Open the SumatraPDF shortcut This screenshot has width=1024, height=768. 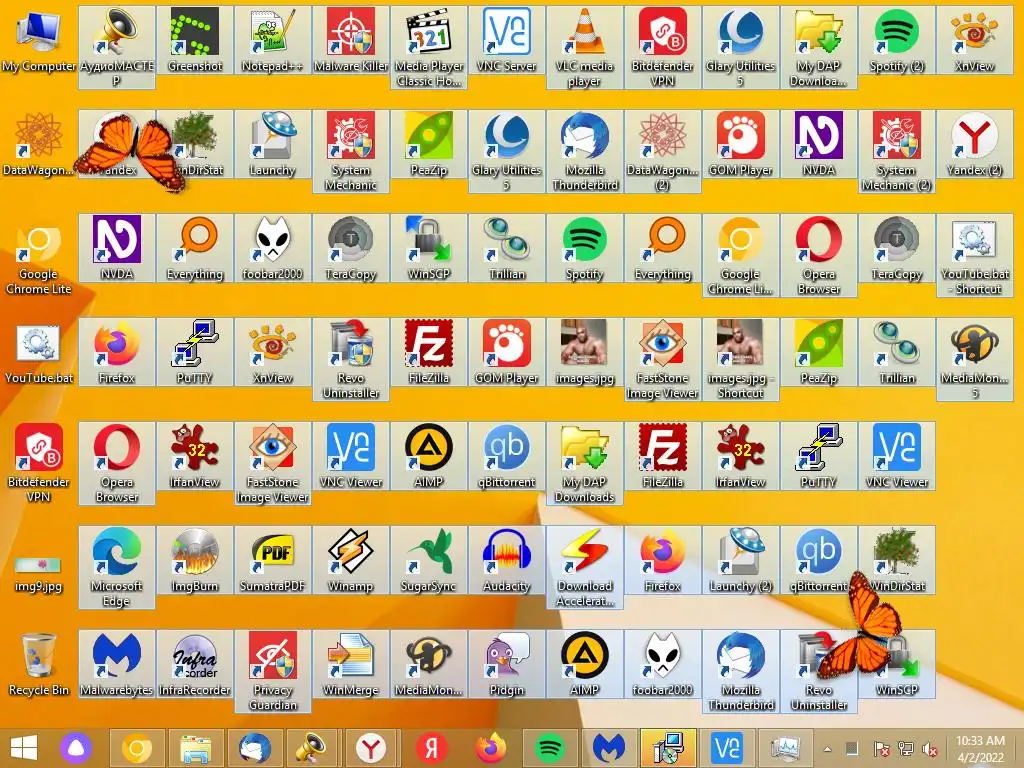[x=272, y=560]
